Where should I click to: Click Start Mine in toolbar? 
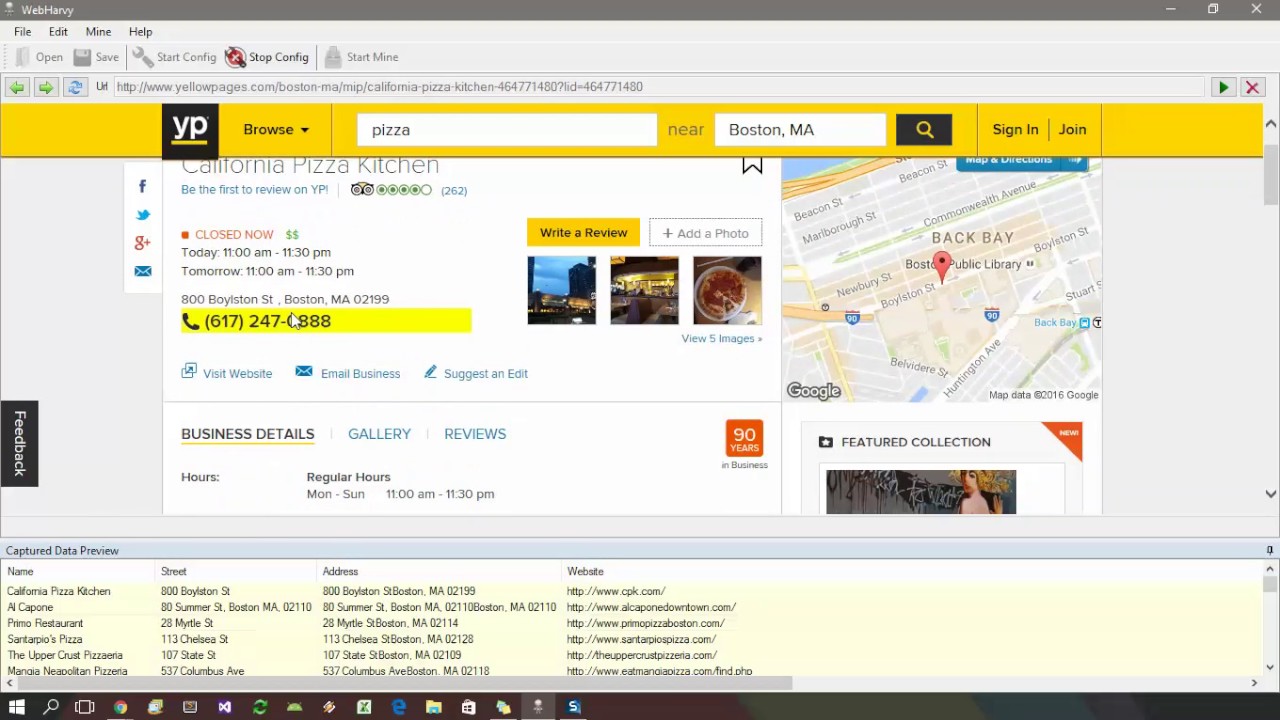tap(361, 57)
